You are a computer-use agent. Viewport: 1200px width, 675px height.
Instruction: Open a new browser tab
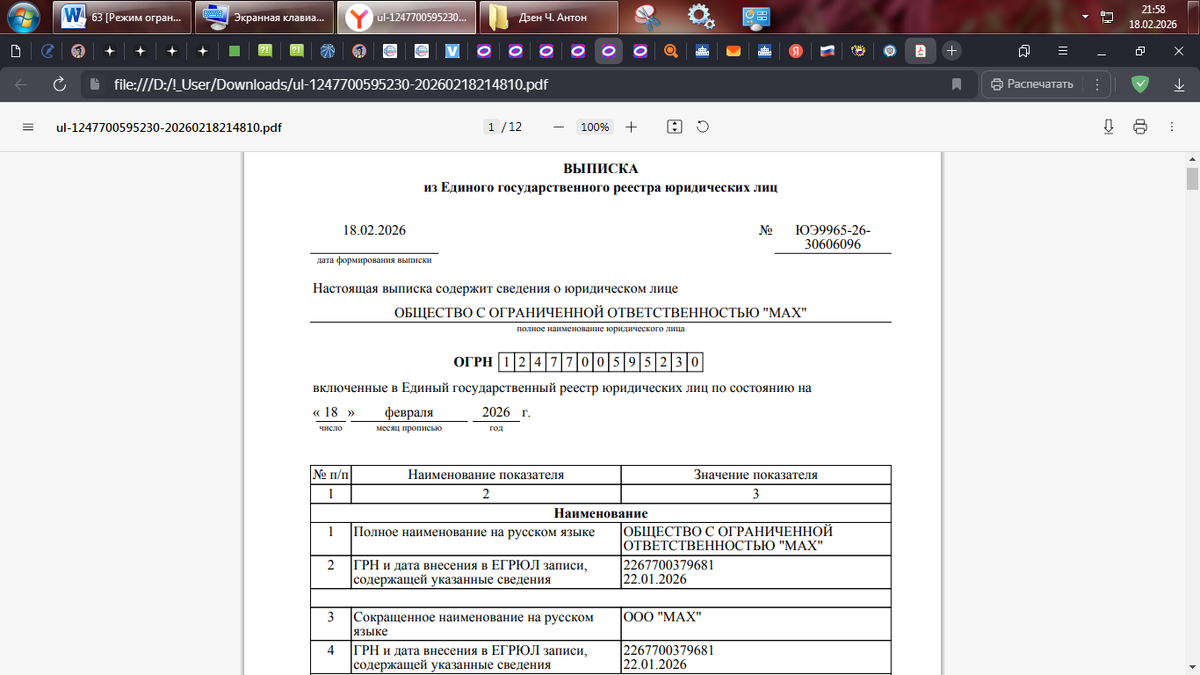click(x=952, y=50)
